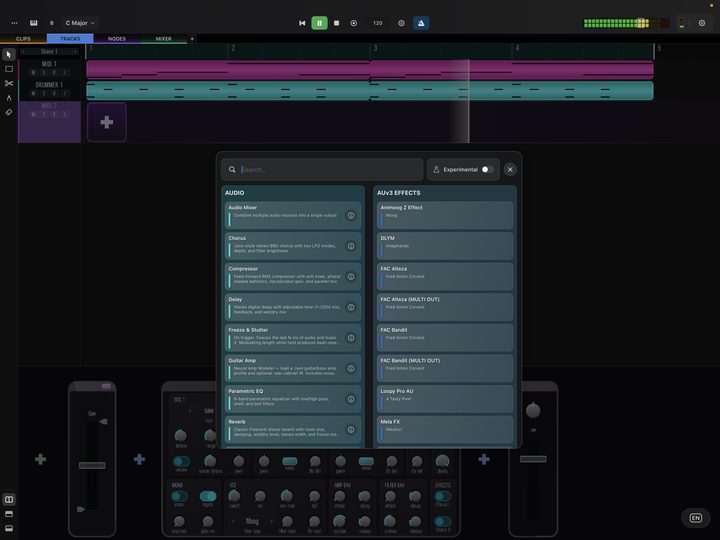Click bar 3 marker on timeline ruler
The image size is (720, 540).
pyautogui.click(x=375, y=48)
